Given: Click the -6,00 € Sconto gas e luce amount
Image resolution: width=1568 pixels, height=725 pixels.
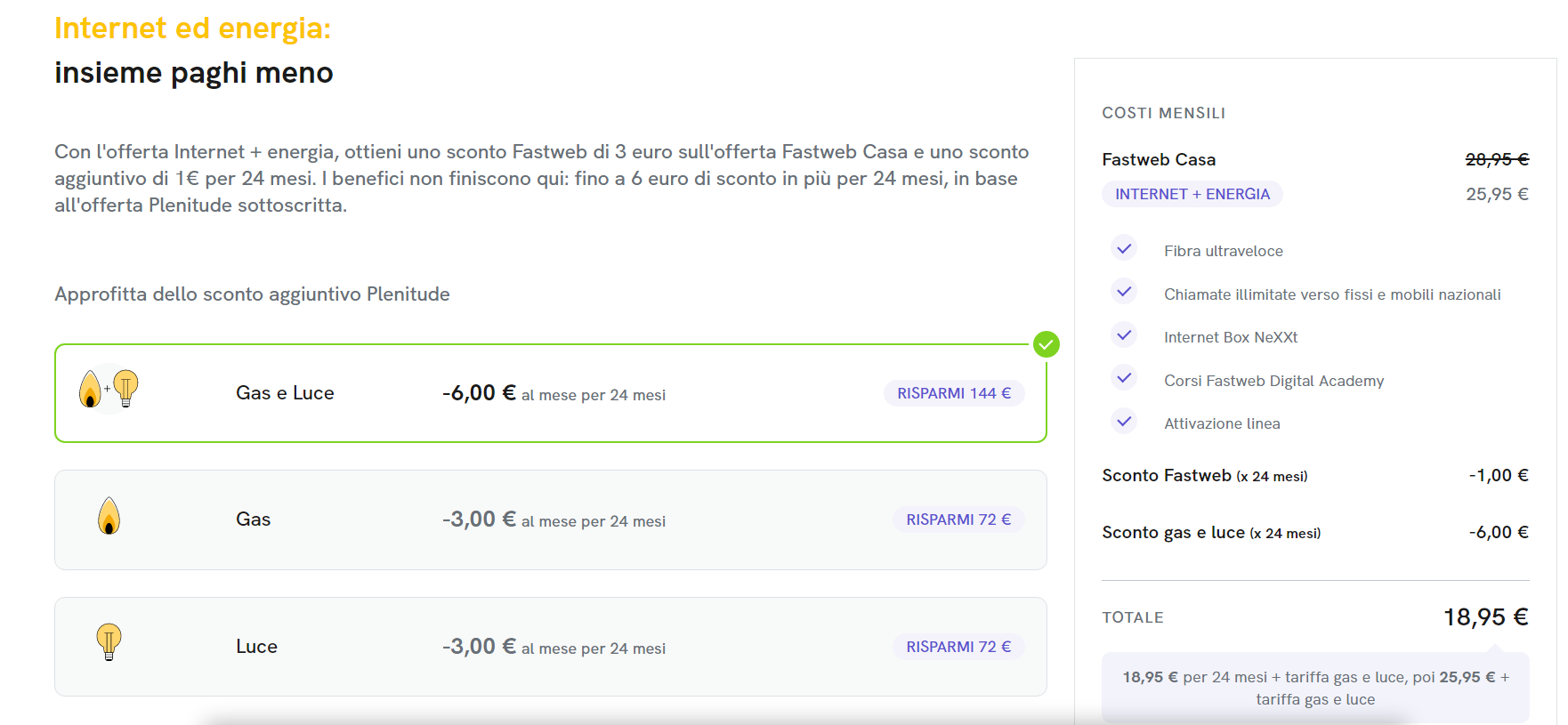Looking at the screenshot, I should tap(1499, 533).
